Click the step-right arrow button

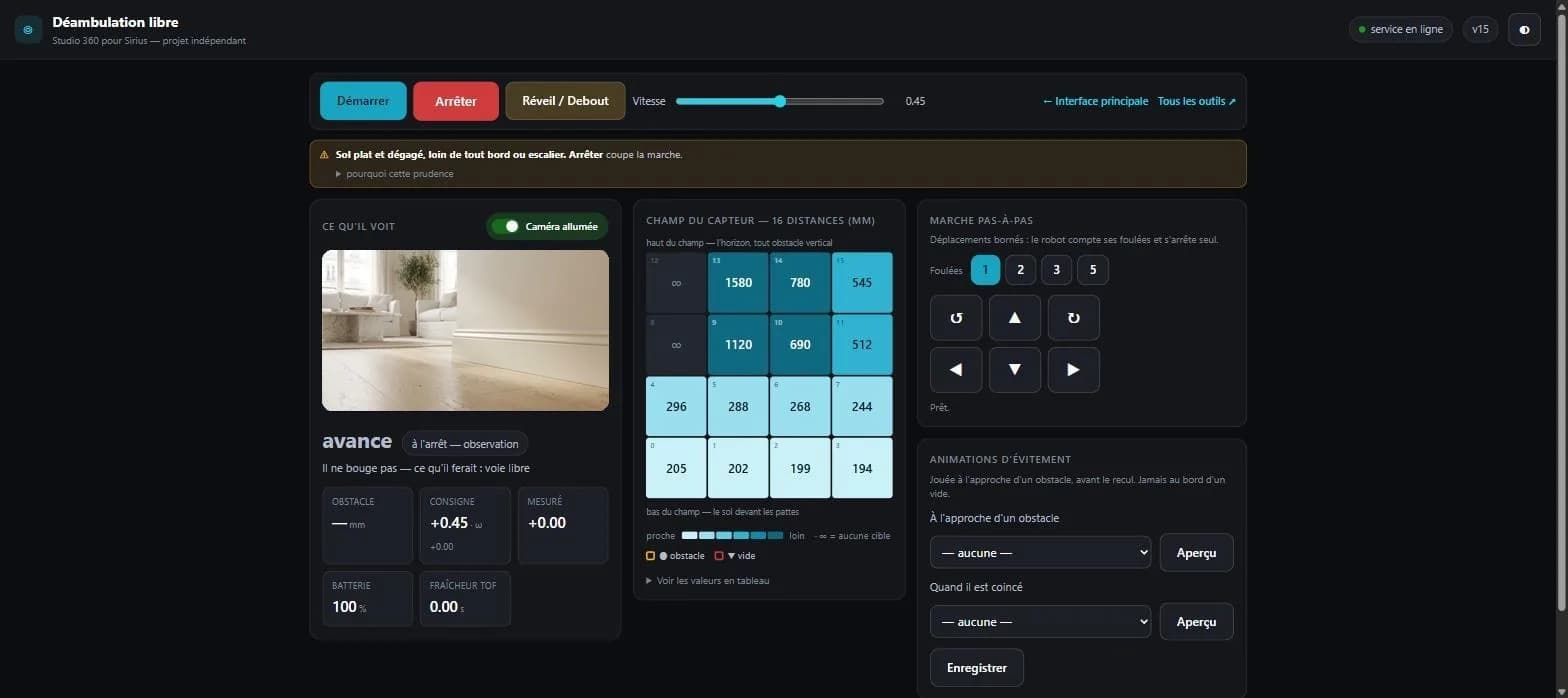(1074, 369)
